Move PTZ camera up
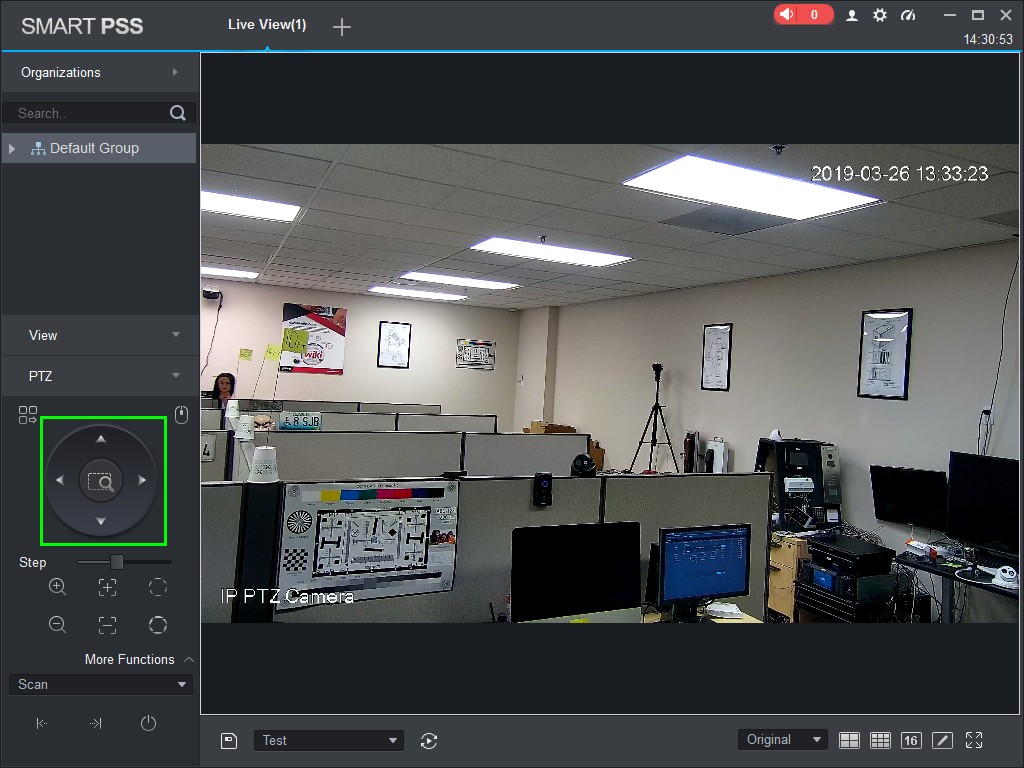 coord(101,439)
